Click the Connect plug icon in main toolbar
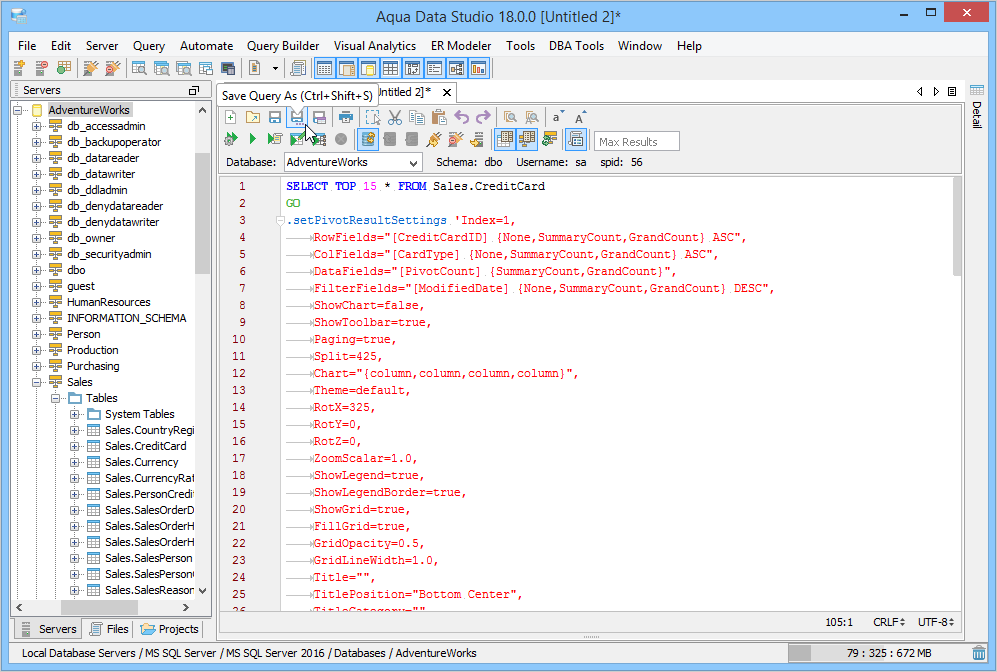 coord(90,68)
